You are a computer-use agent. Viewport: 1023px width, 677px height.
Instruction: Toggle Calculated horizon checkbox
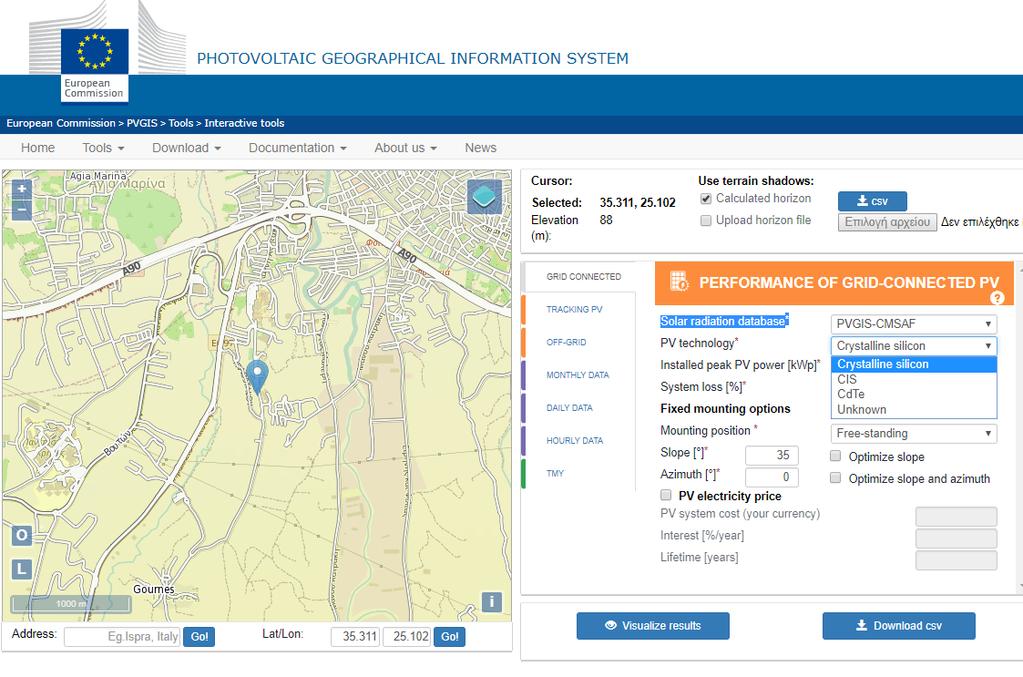[705, 198]
